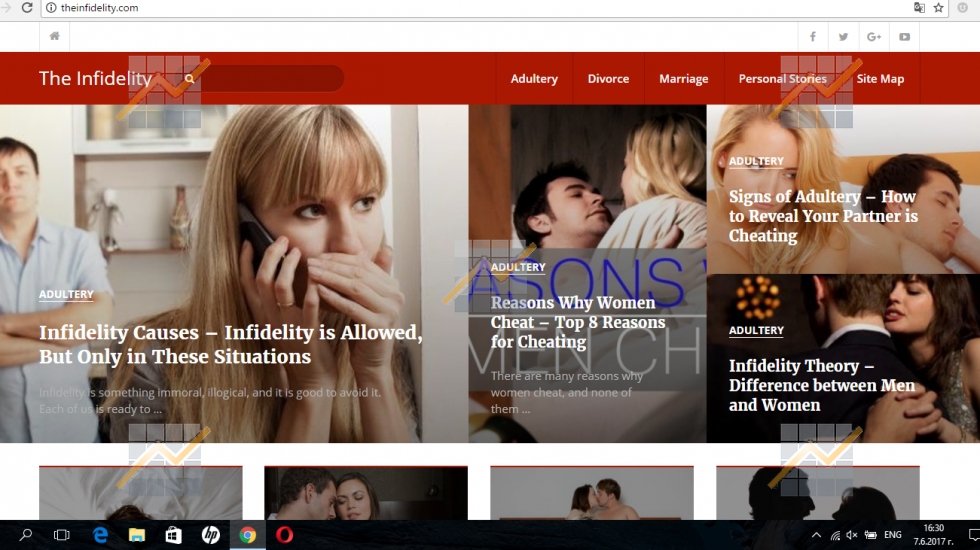Open fourth bottom thumbnail with silhouettes
This screenshot has width=980, height=550.
point(818,493)
